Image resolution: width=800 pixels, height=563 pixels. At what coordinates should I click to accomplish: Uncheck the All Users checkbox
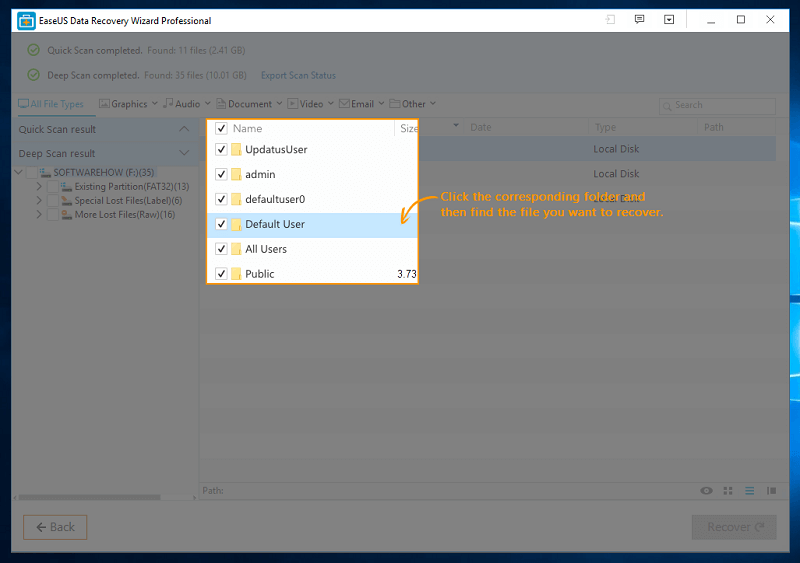pyautogui.click(x=221, y=249)
